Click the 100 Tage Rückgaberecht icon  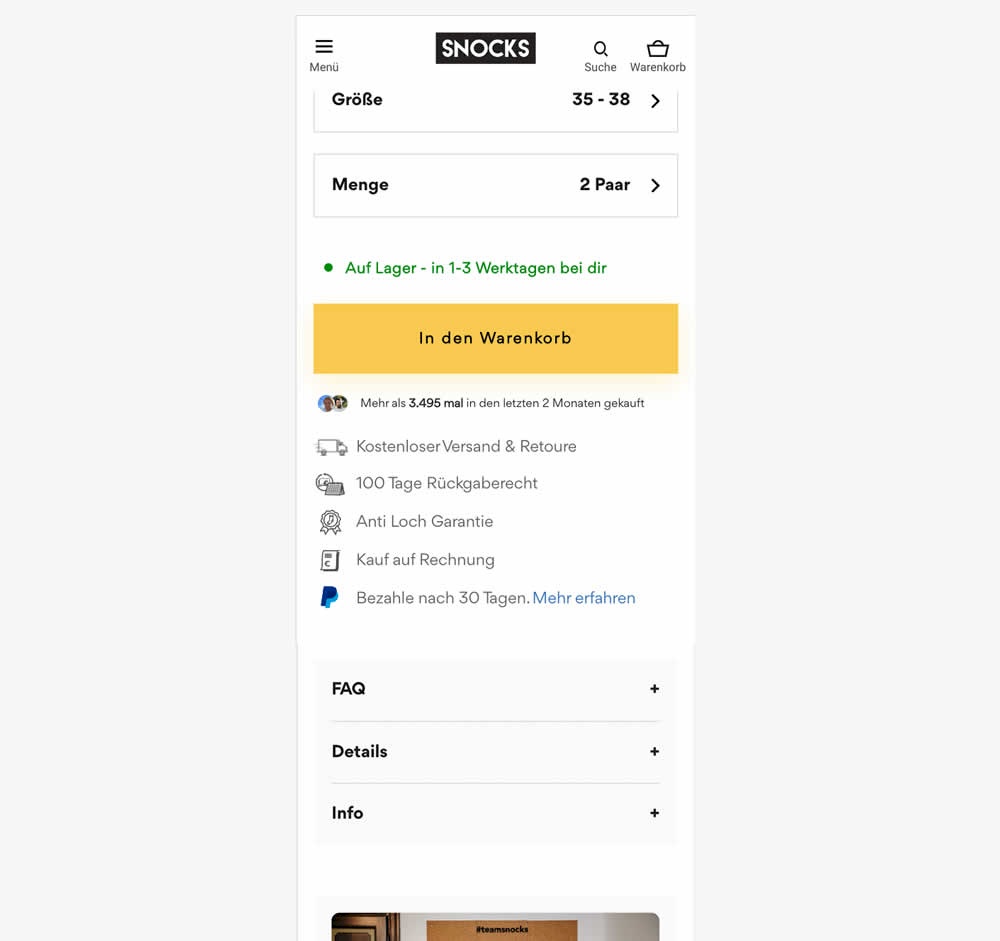click(330, 484)
